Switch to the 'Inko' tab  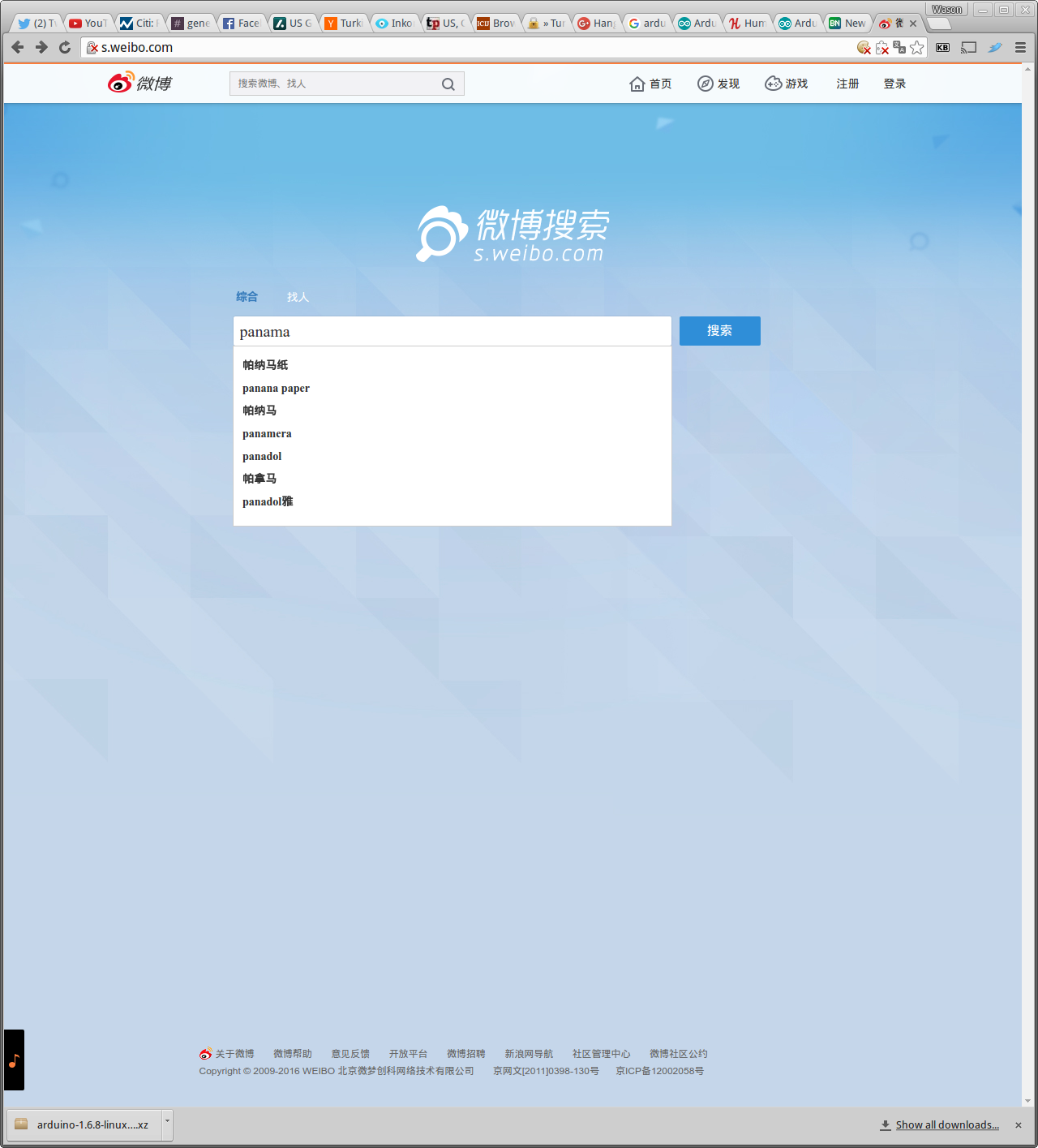click(393, 24)
